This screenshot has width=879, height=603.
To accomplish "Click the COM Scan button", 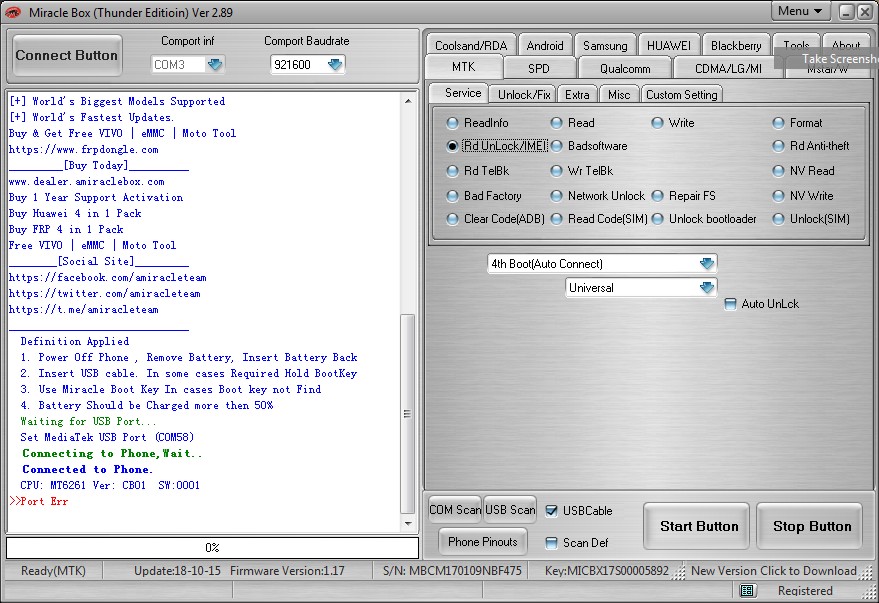I will (x=455, y=509).
